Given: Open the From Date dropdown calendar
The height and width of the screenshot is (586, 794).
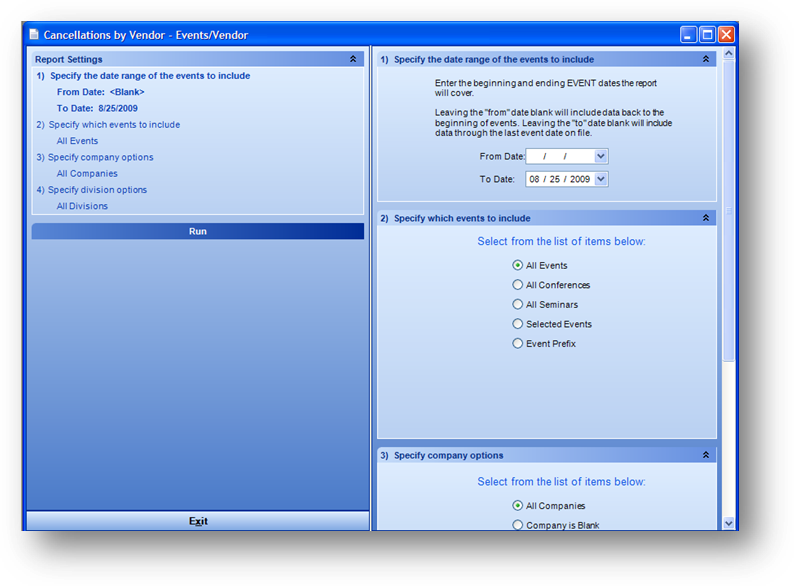Looking at the screenshot, I should (x=600, y=156).
